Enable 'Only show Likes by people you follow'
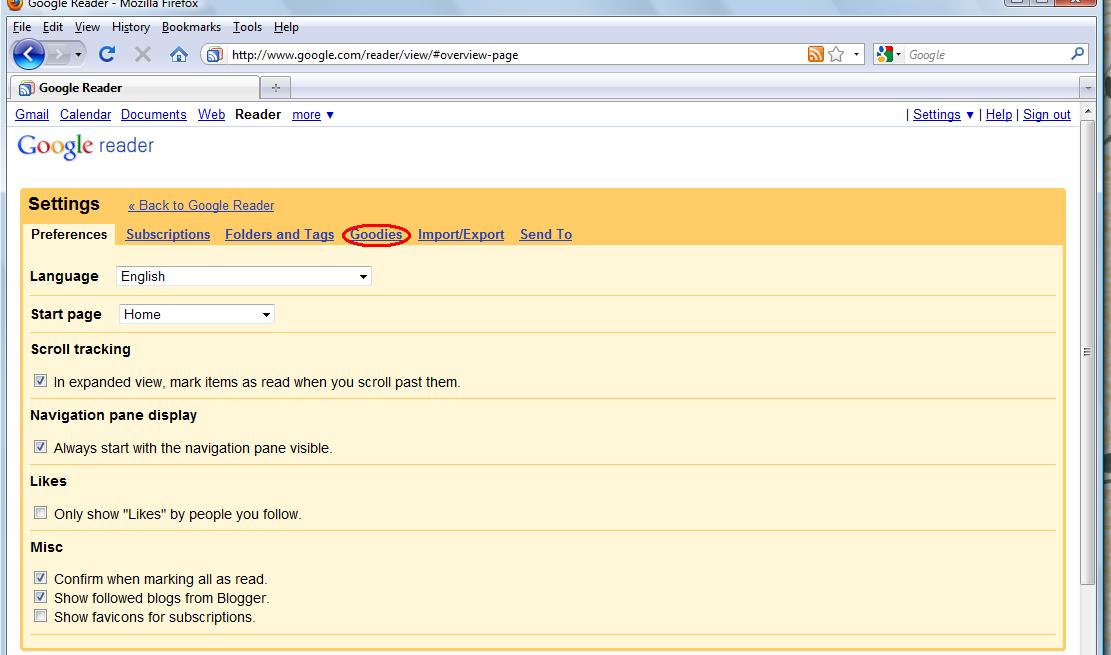 (40, 513)
